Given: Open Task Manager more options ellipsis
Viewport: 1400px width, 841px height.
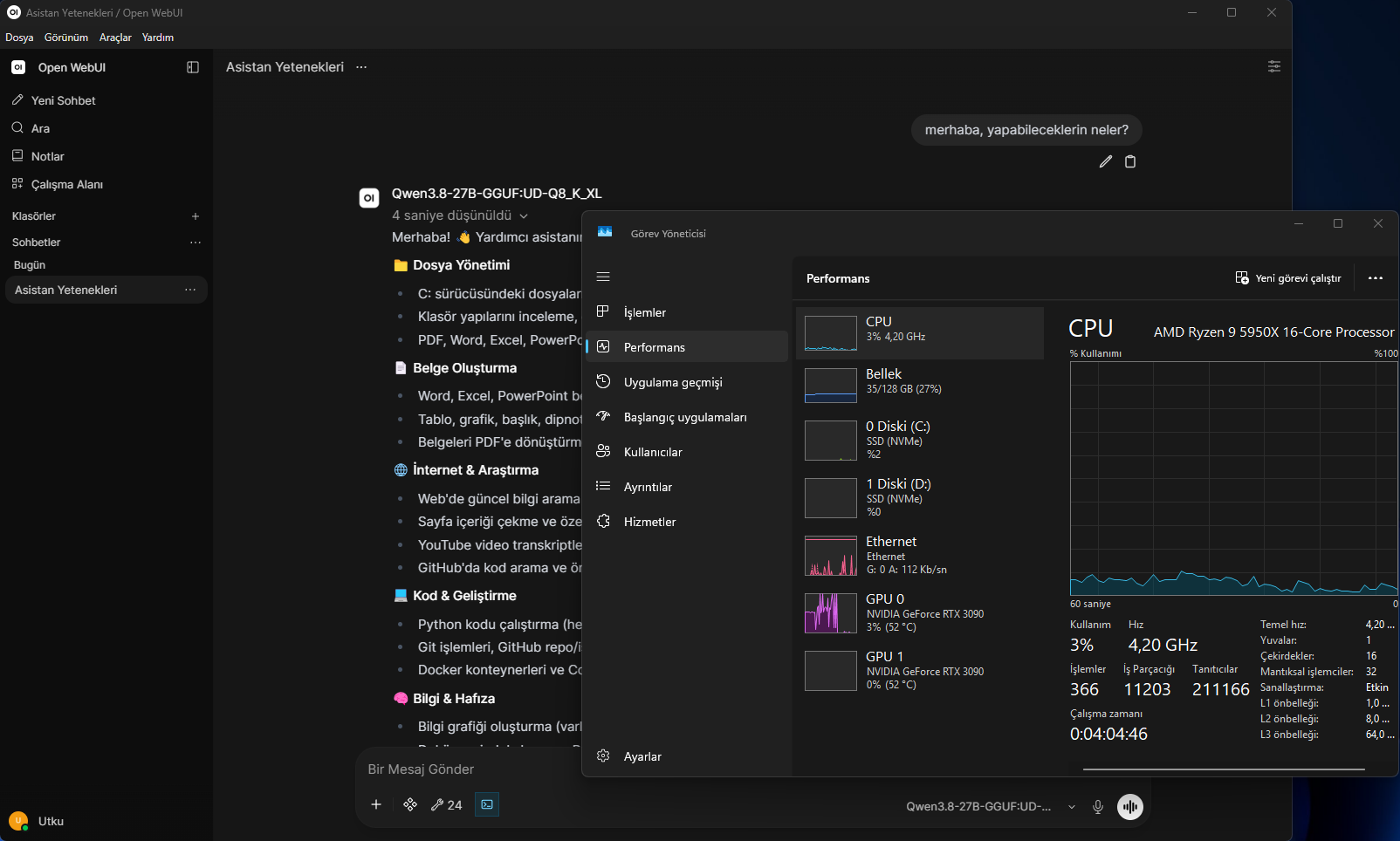Looking at the screenshot, I should tap(1376, 278).
